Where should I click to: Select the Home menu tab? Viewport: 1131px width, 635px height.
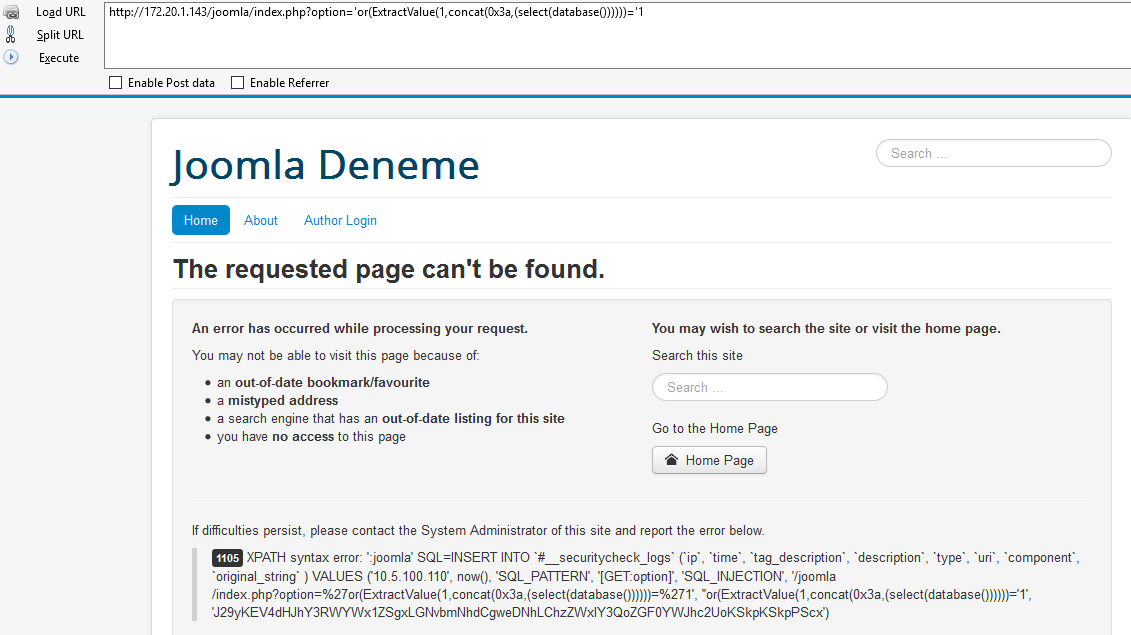click(201, 220)
